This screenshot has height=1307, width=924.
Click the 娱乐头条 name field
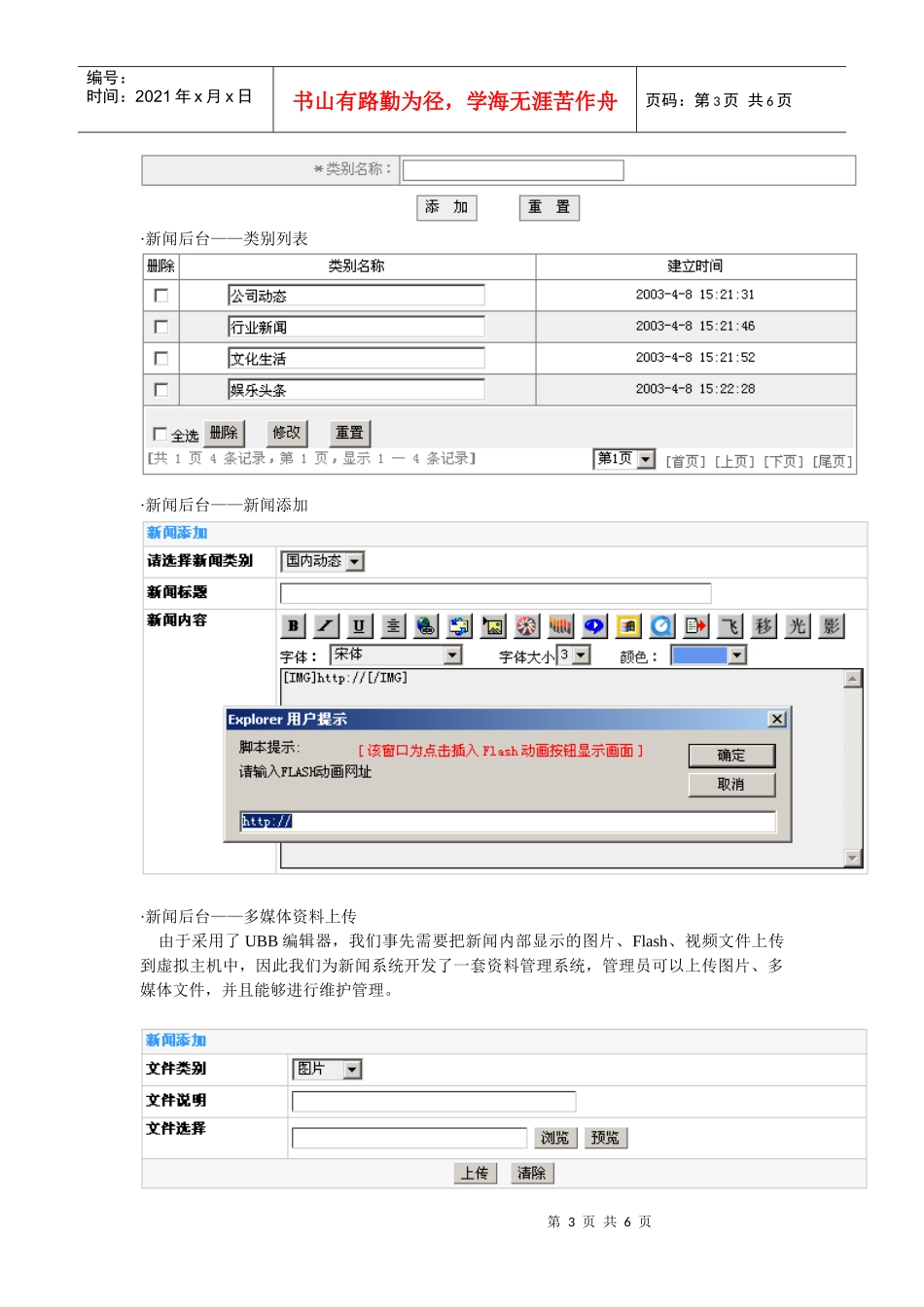pos(356,389)
